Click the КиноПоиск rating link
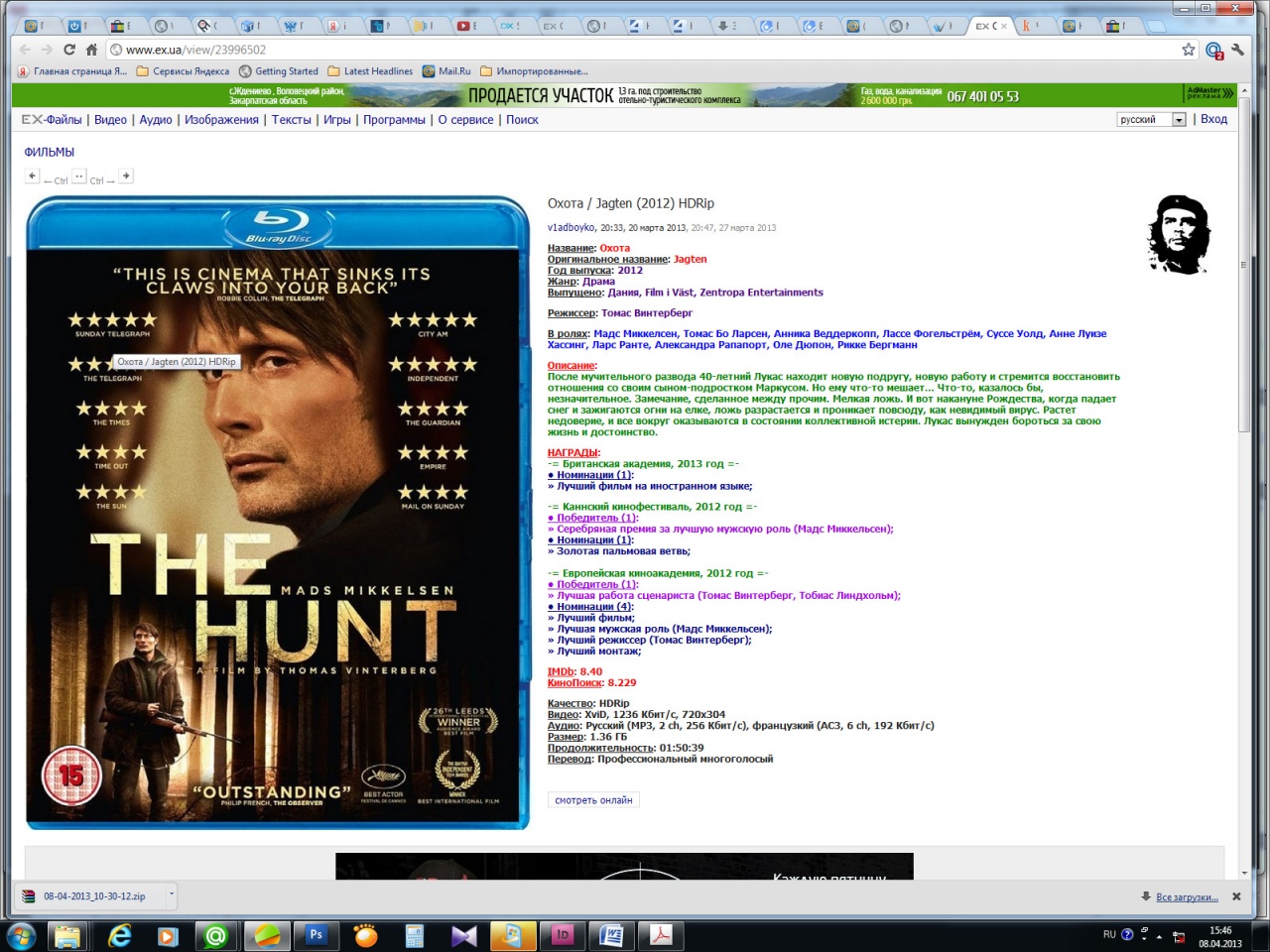 point(575,682)
